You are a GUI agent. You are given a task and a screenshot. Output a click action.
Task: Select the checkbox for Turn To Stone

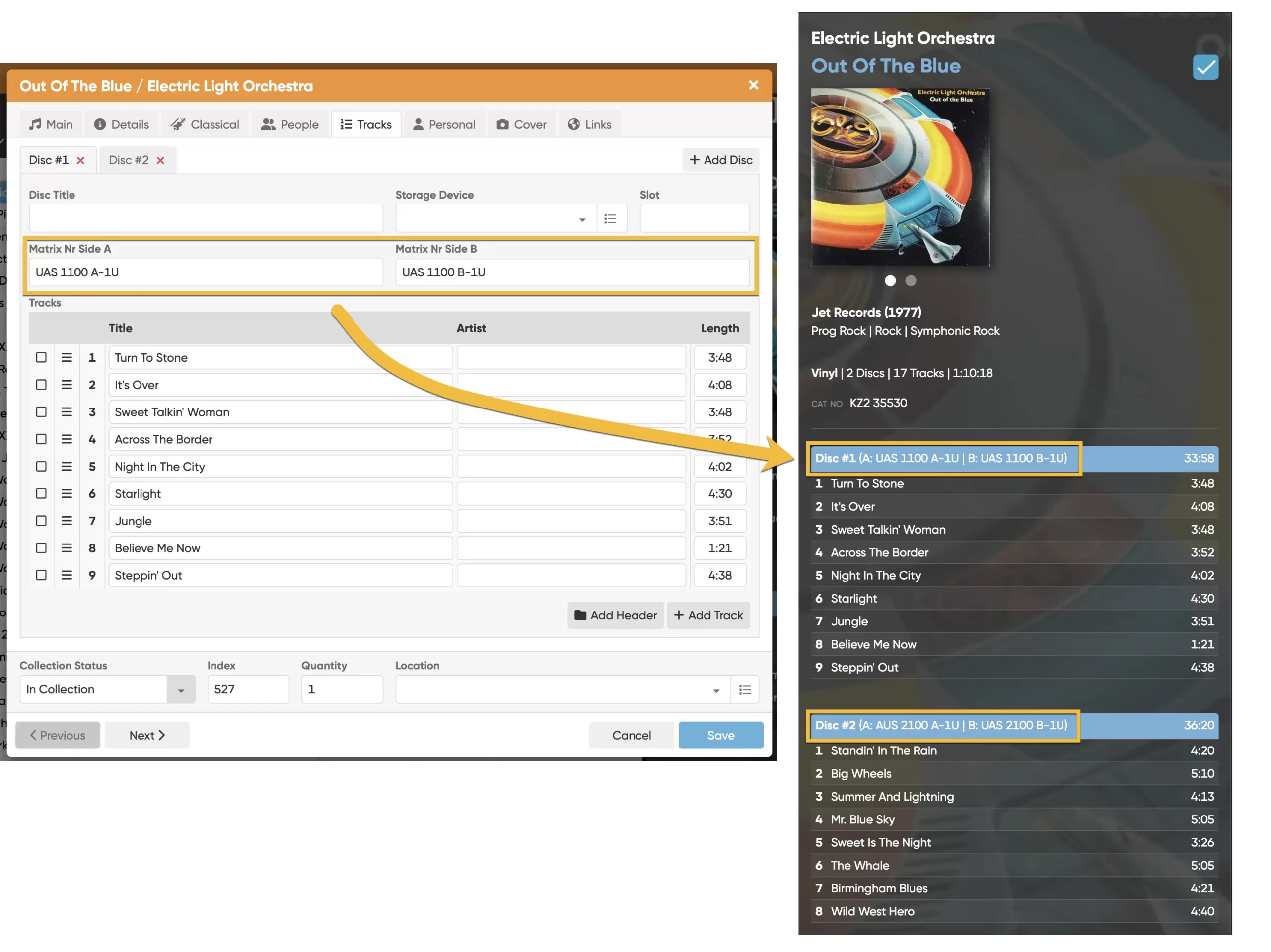coord(41,357)
